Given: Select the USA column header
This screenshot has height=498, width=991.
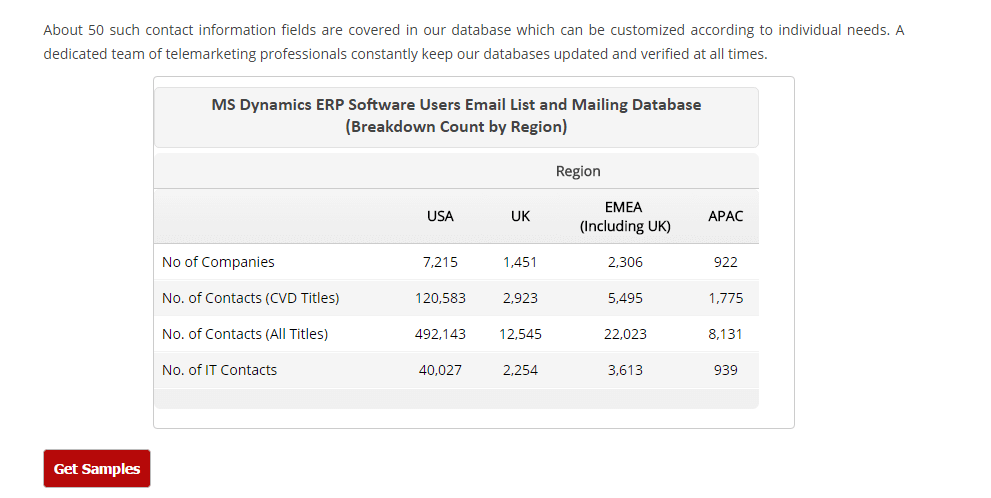Looking at the screenshot, I should click(x=440, y=216).
